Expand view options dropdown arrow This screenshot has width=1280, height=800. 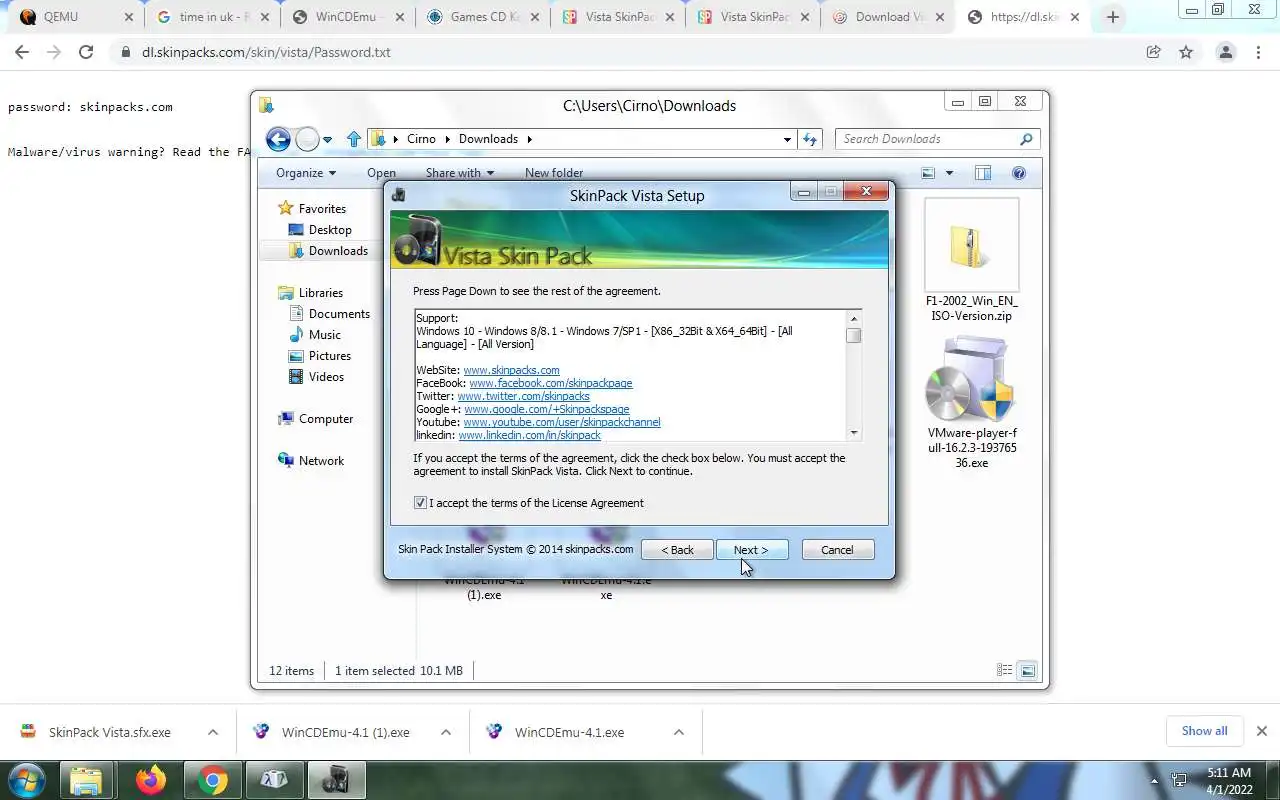point(949,173)
